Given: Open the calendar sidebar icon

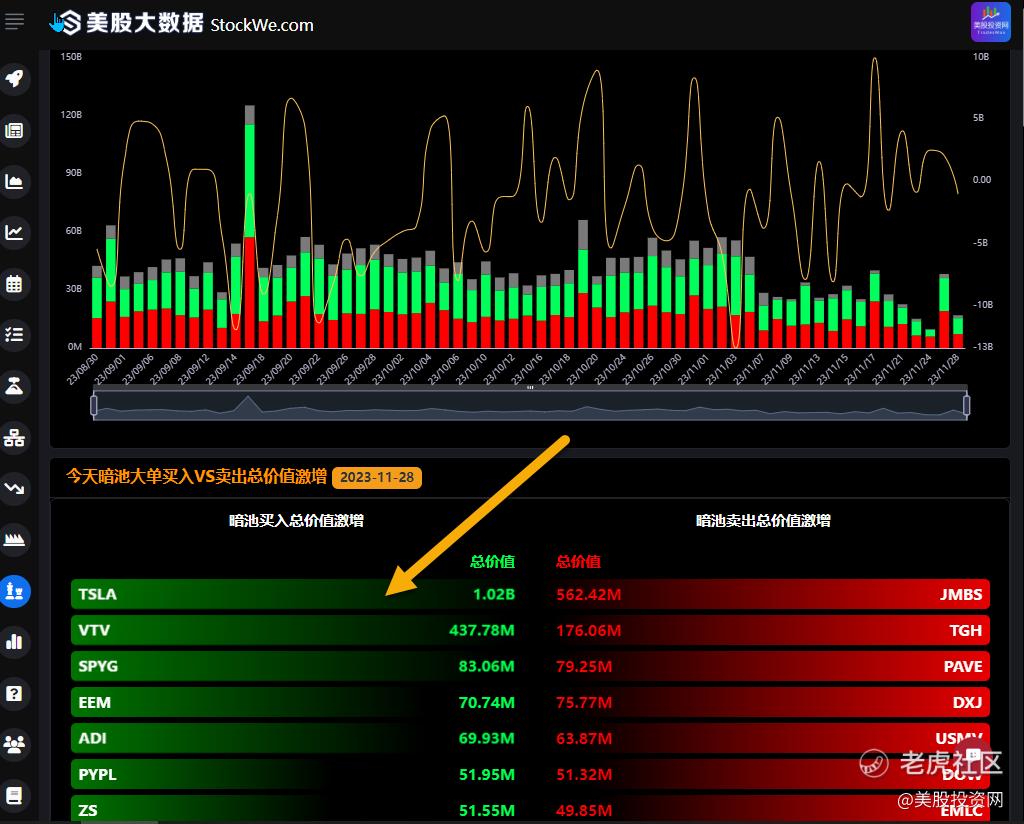Looking at the screenshot, I should click(14, 284).
